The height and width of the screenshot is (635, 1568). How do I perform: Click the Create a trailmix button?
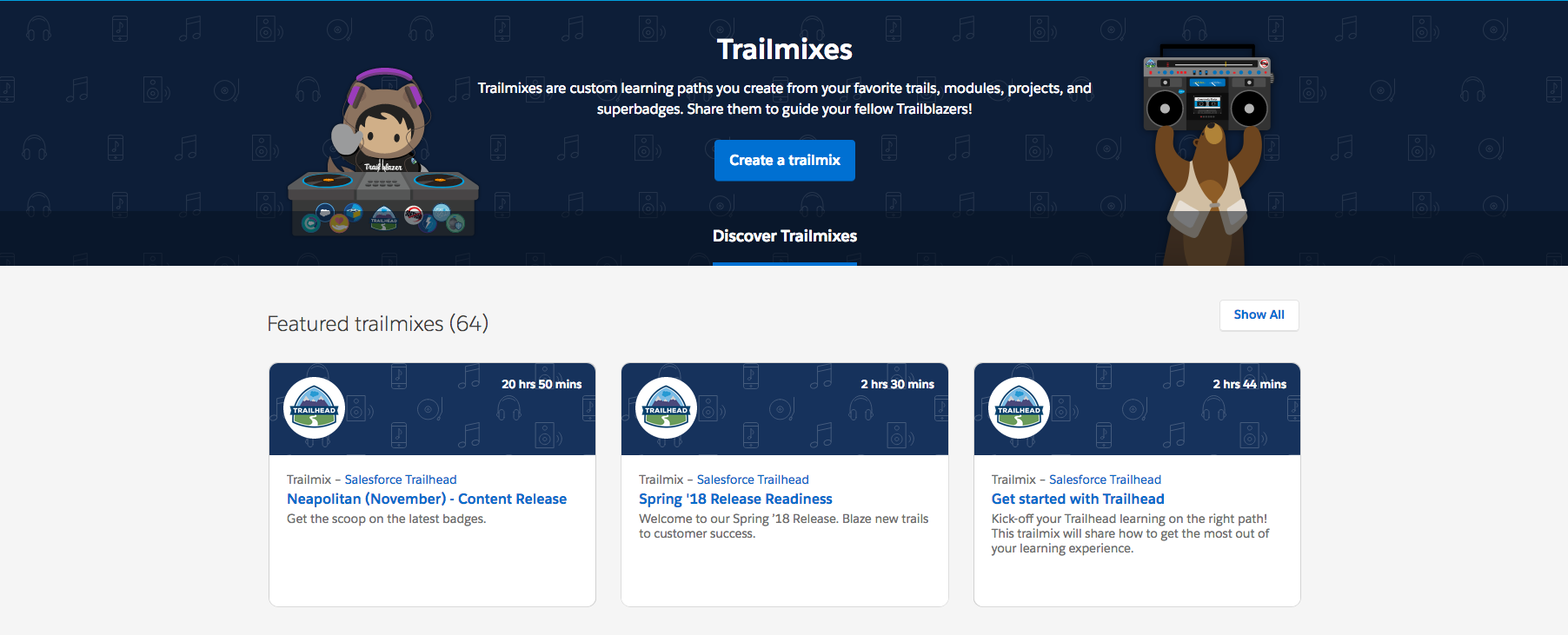(784, 161)
